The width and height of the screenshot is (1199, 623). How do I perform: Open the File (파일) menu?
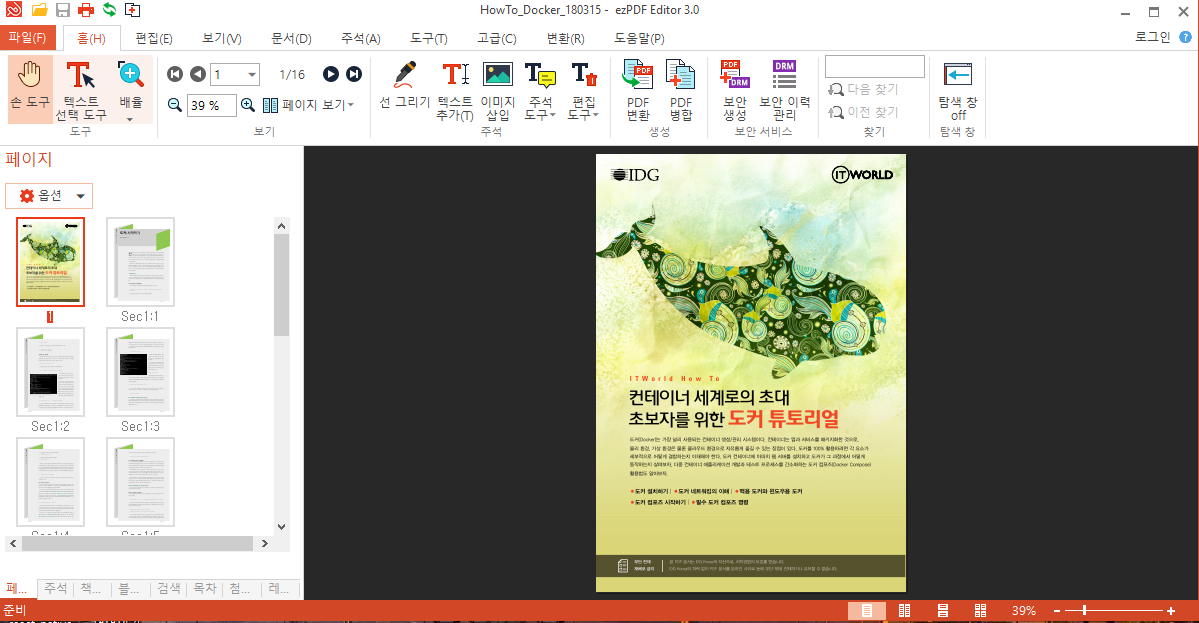point(28,37)
